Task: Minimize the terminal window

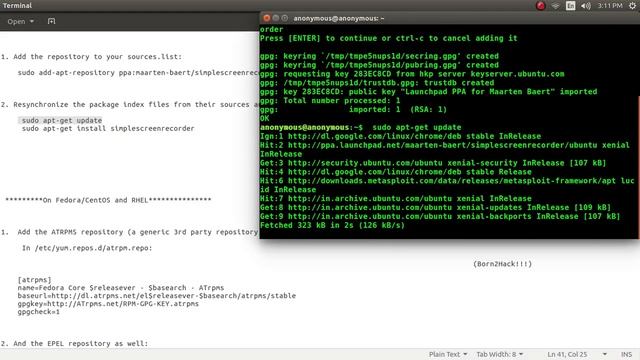Action: coord(276,18)
